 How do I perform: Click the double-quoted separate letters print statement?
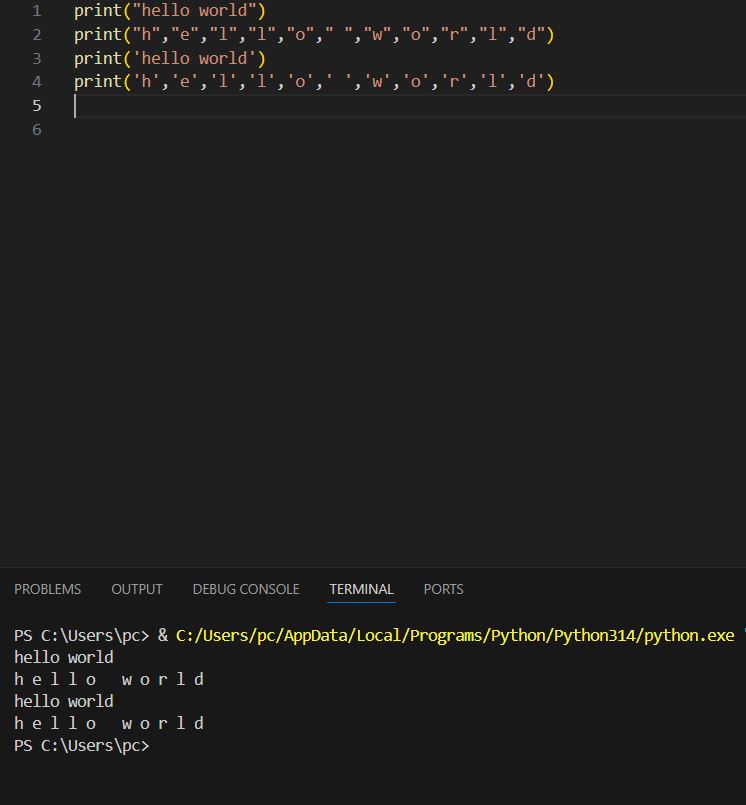click(314, 35)
